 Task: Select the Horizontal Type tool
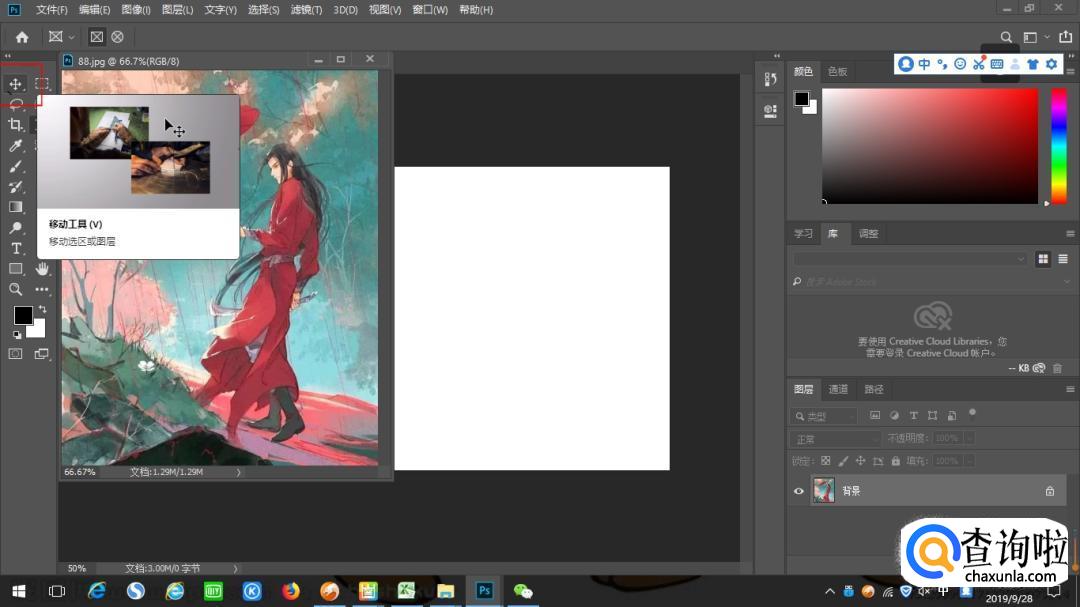coord(16,248)
